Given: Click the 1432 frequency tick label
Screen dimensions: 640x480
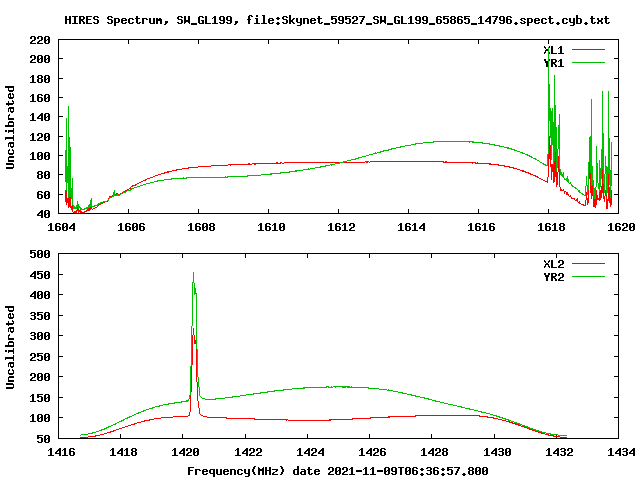Looking at the screenshot, I should coord(559,452).
